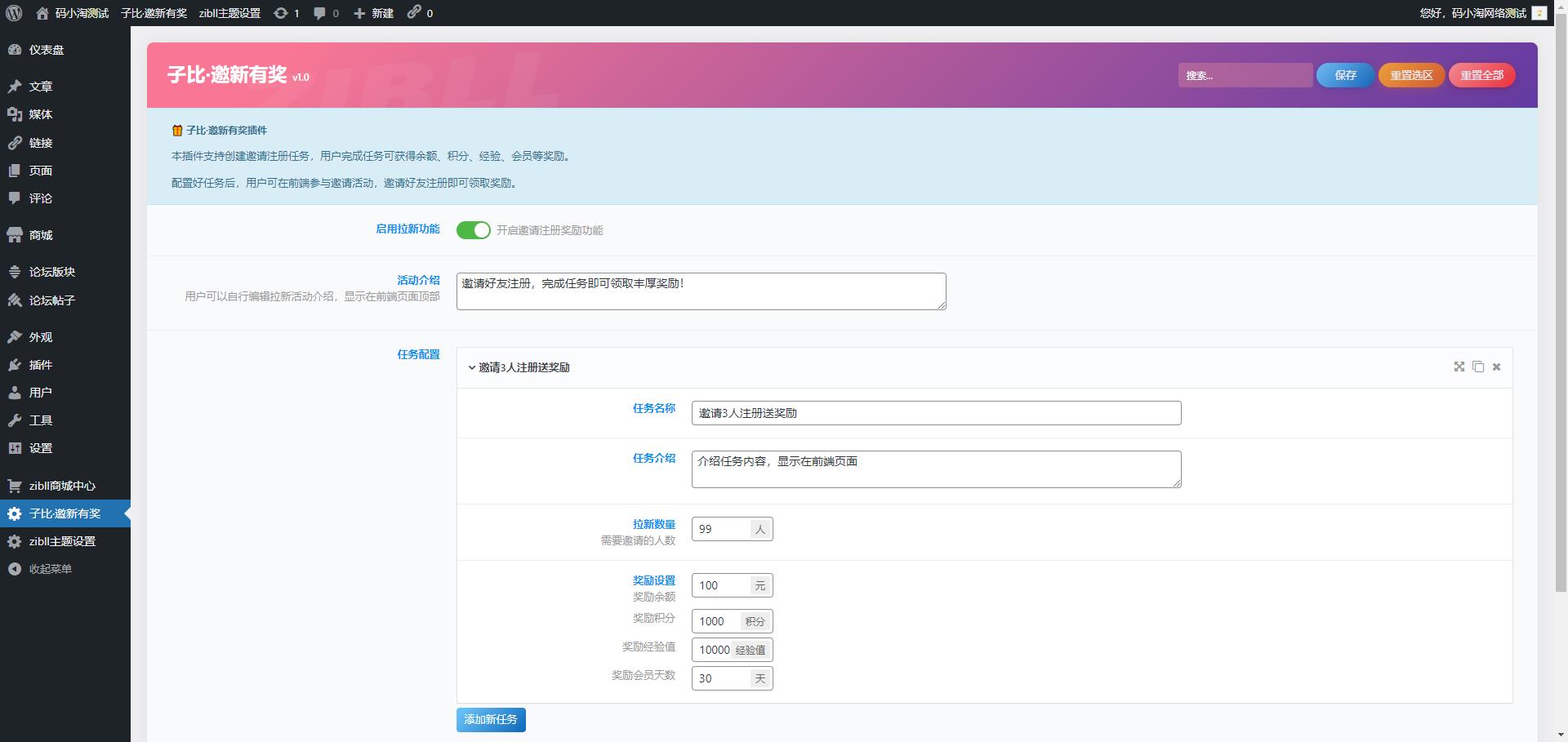
Task: Click the 论坛帖子 icon
Action: [15, 300]
